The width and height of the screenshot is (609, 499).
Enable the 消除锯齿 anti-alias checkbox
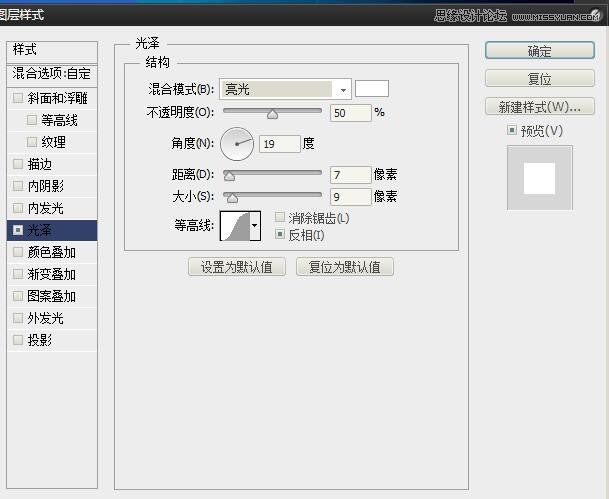pyautogui.click(x=280, y=218)
